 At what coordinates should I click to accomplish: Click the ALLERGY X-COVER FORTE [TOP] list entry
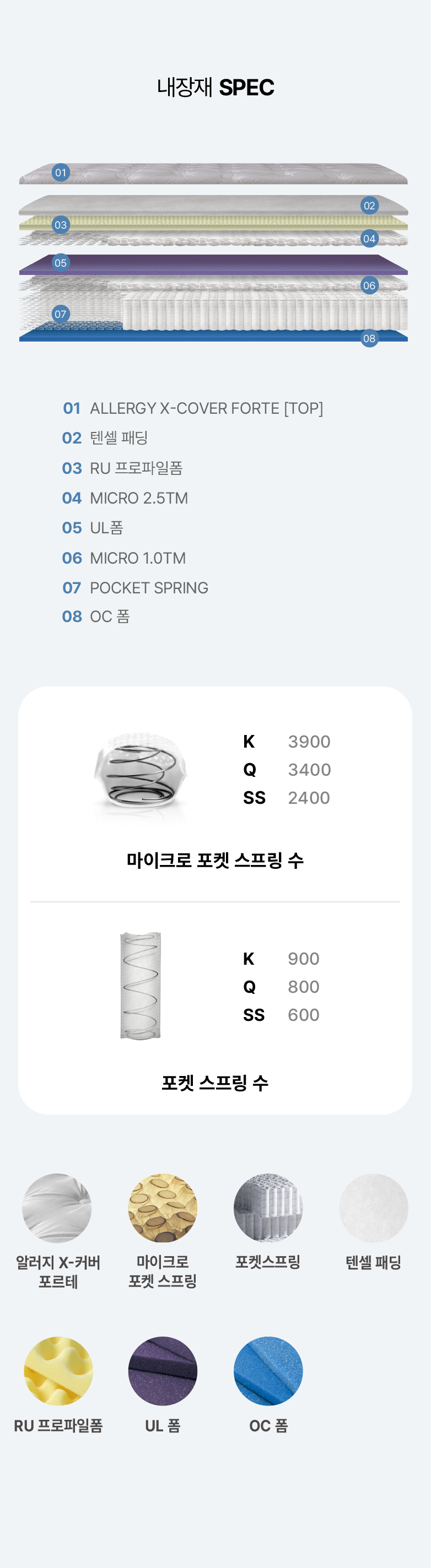click(x=193, y=408)
